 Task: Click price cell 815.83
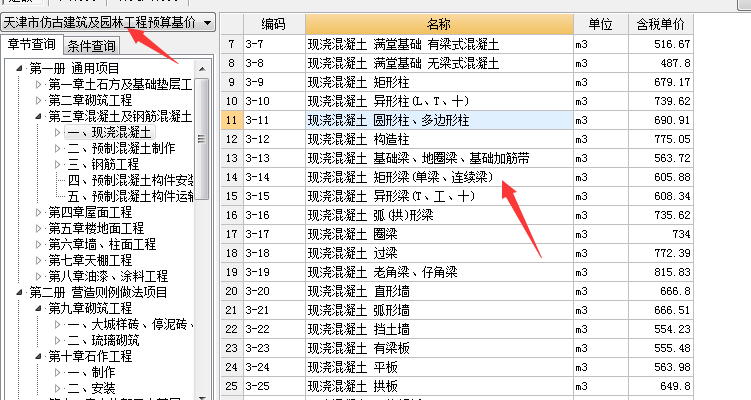pyautogui.click(x=660, y=272)
